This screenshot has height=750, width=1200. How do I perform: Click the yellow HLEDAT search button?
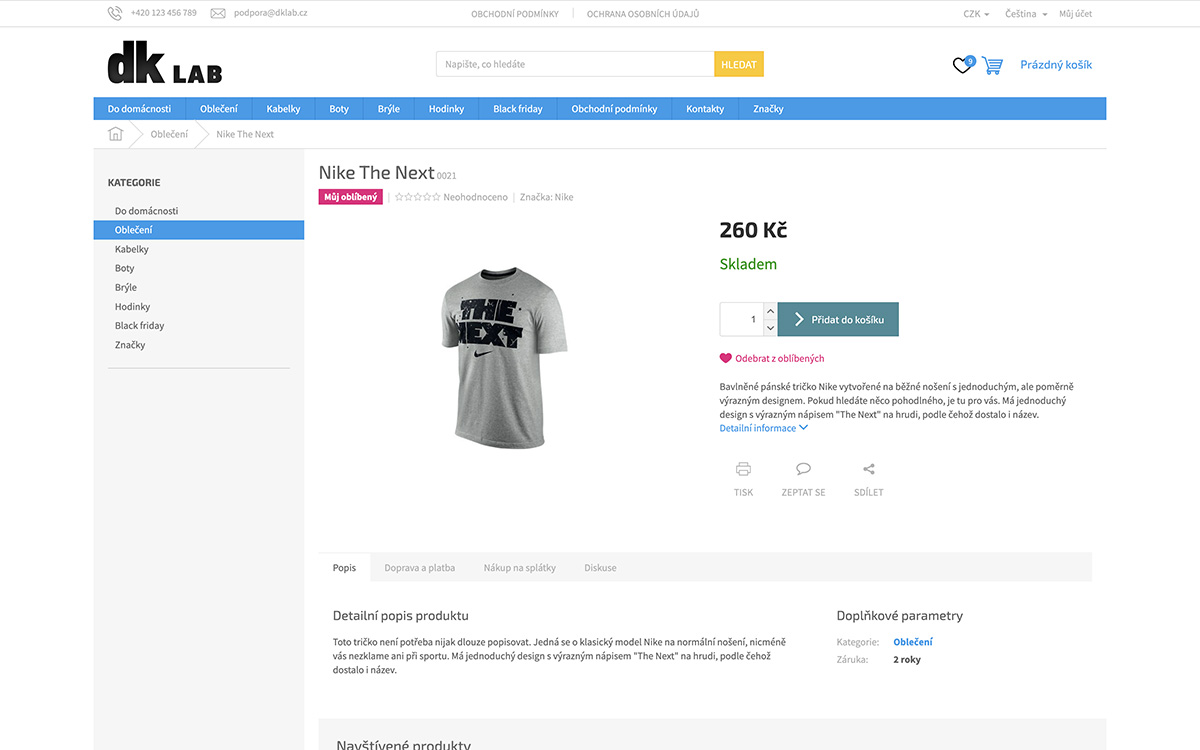[x=739, y=64]
